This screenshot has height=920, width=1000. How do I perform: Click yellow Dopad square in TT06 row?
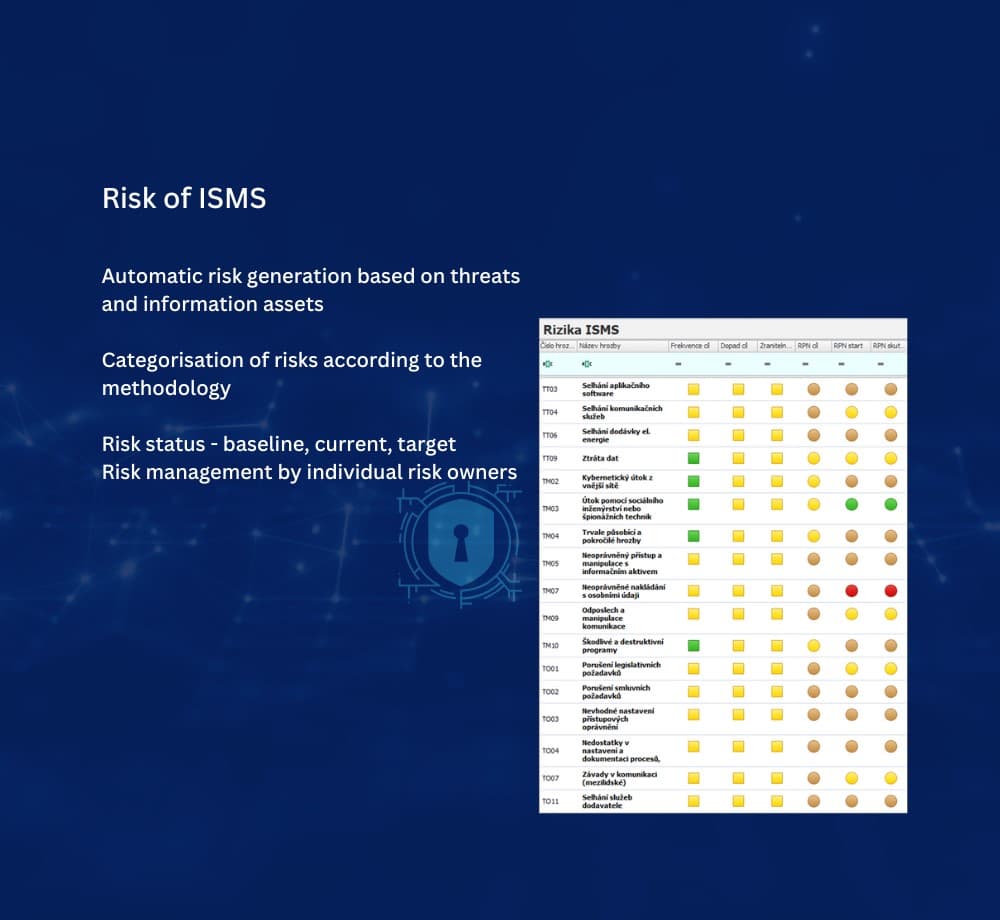pos(739,435)
